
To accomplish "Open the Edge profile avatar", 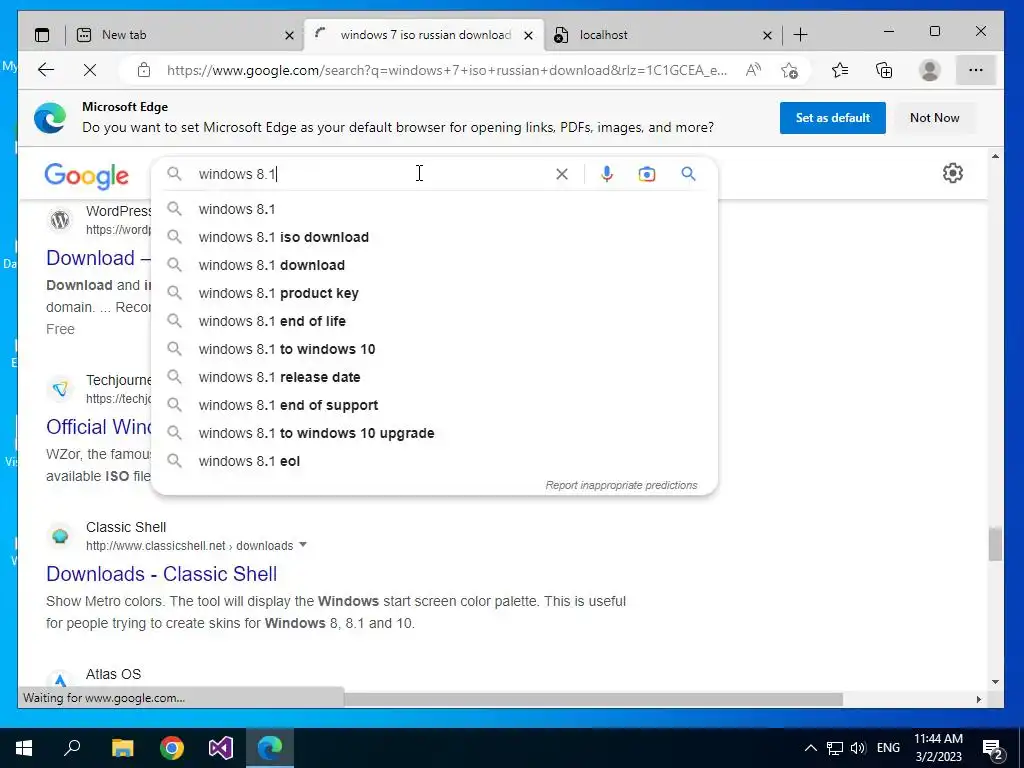I will point(929,70).
